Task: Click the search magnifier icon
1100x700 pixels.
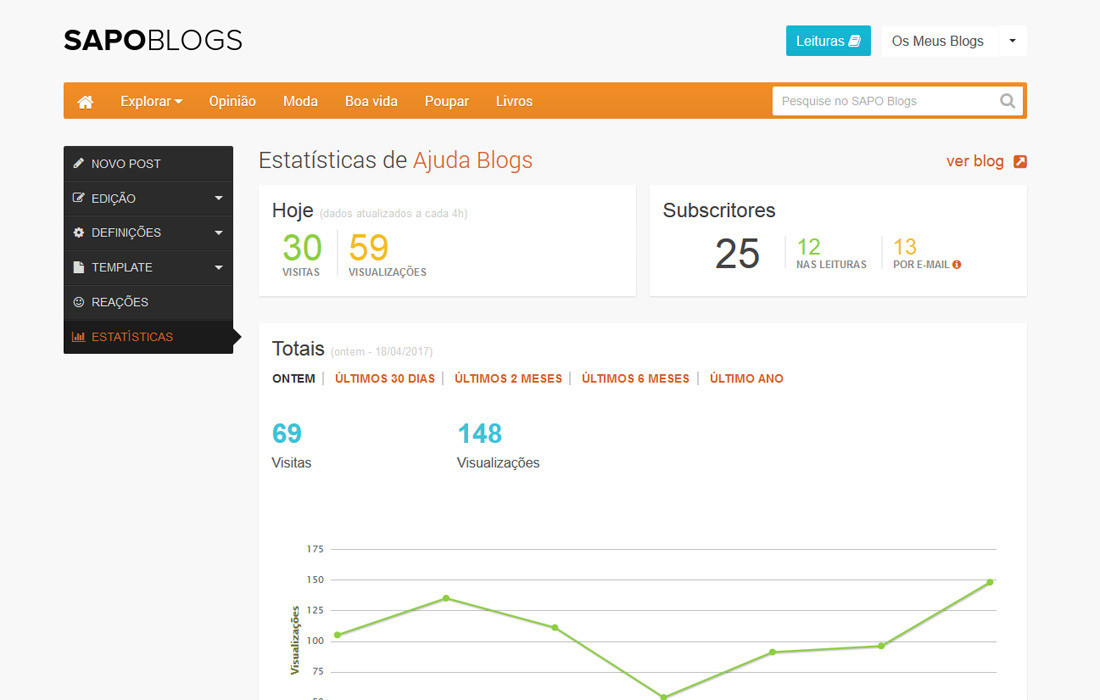Action: pyautogui.click(x=1007, y=101)
